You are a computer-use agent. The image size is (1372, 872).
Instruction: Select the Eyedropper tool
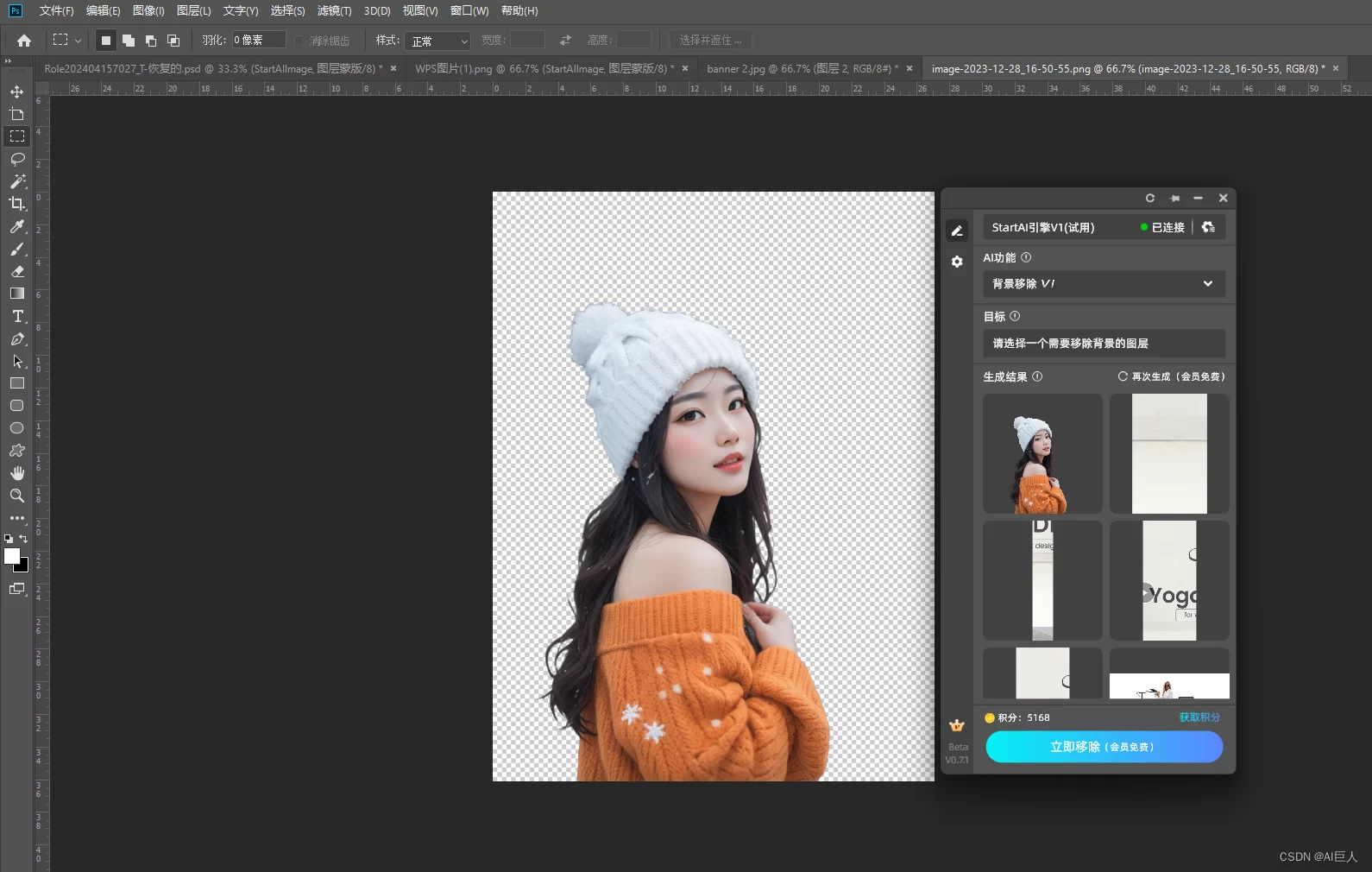pyautogui.click(x=16, y=226)
